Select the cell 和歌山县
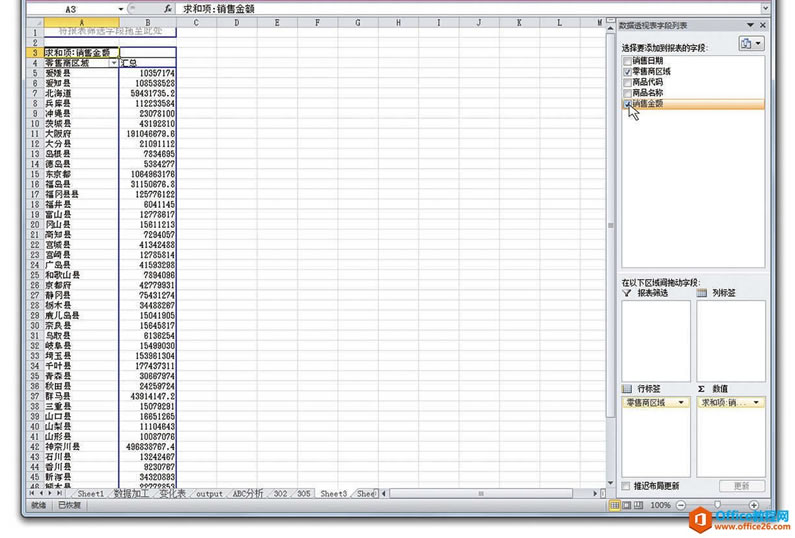The width and height of the screenshot is (795, 538). 81,275
